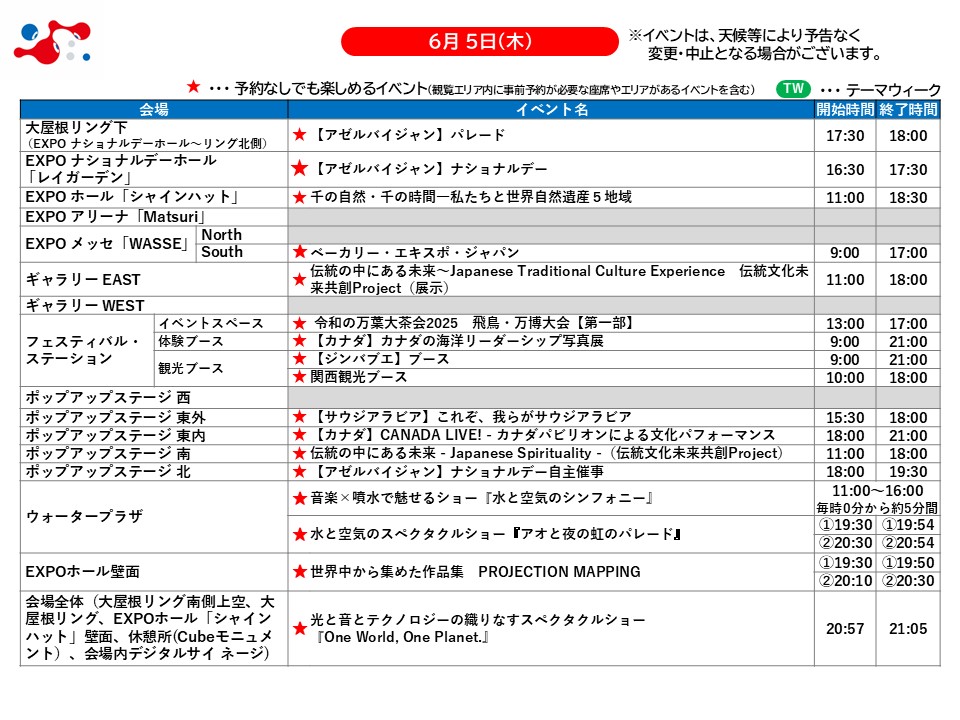Select the 会場 column header
The height and width of the screenshot is (720, 960).
pos(154,110)
